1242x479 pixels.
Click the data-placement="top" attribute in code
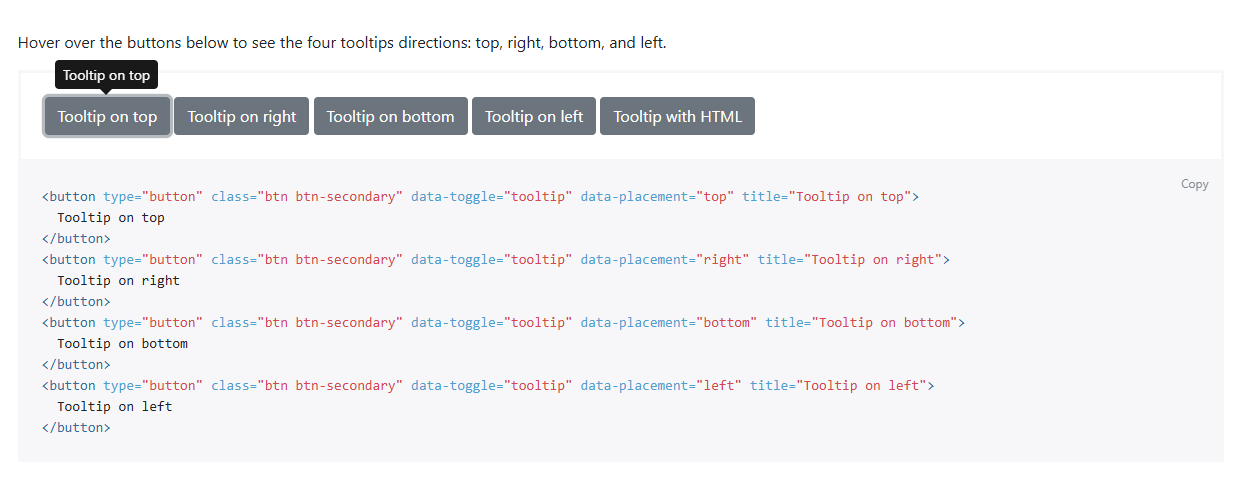pos(657,196)
